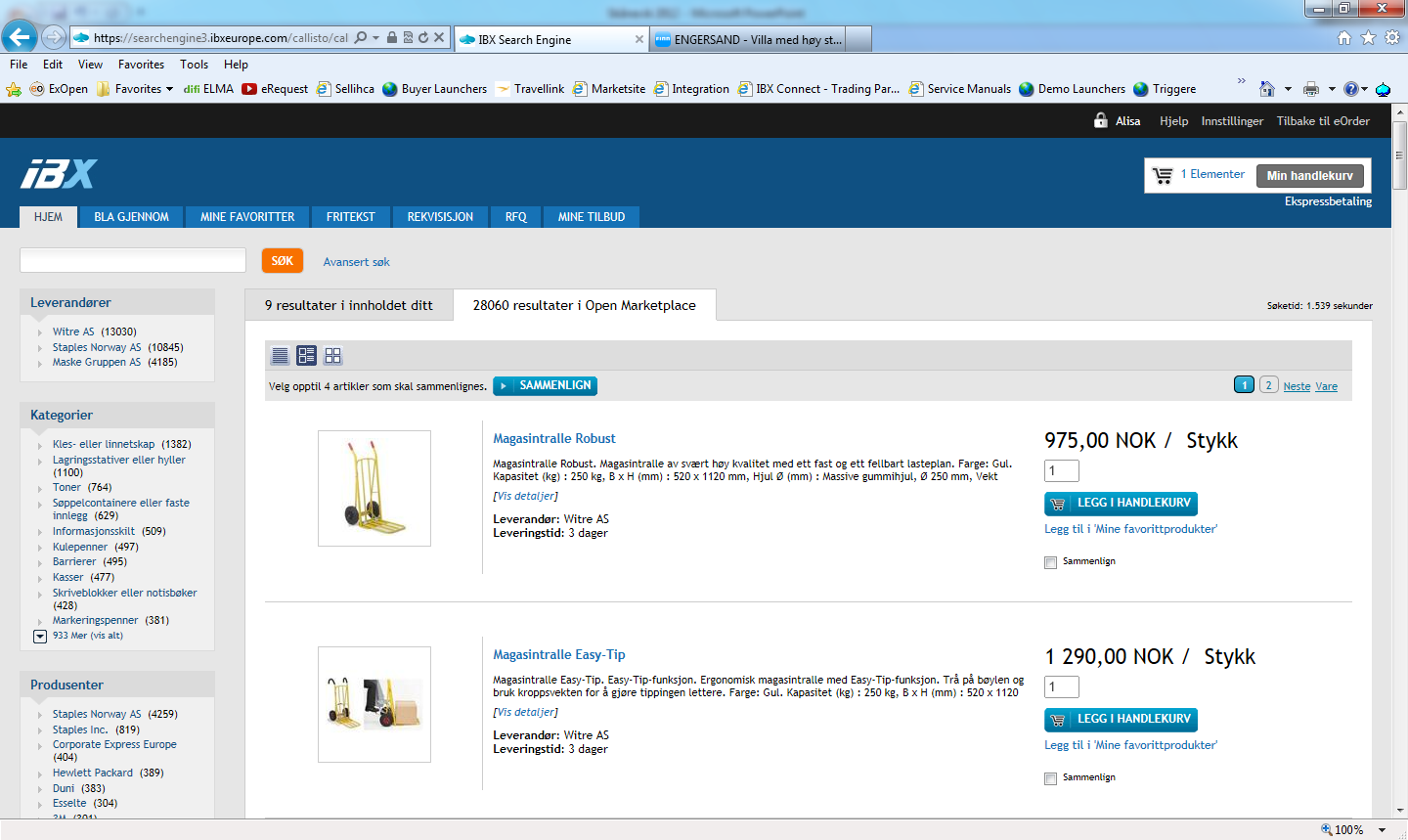Click Neste pagination link
This screenshot has width=1408, height=840.
[x=1297, y=386]
